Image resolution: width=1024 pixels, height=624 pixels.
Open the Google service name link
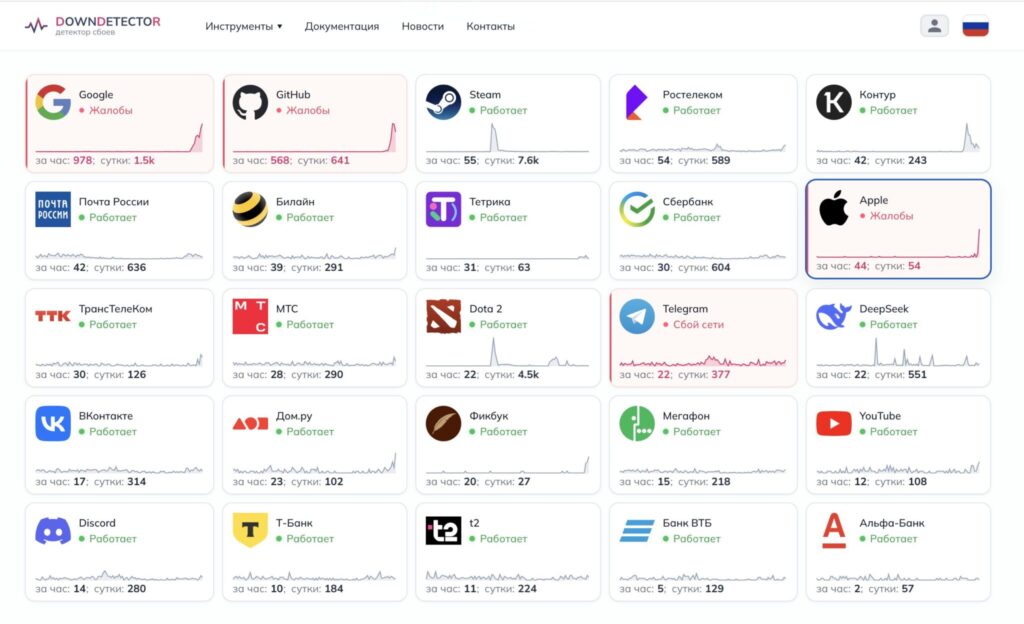(96, 95)
